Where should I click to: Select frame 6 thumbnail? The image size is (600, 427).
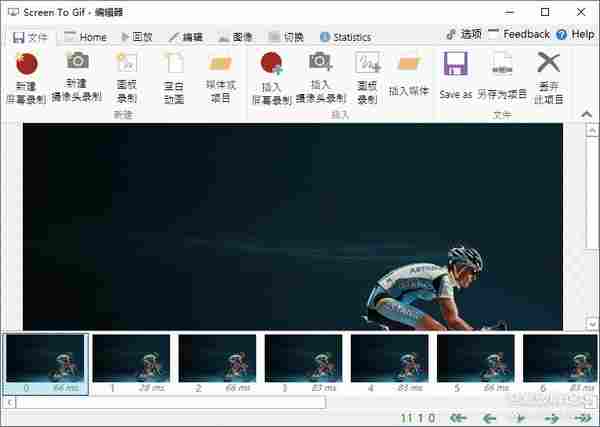tap(560, 364)
